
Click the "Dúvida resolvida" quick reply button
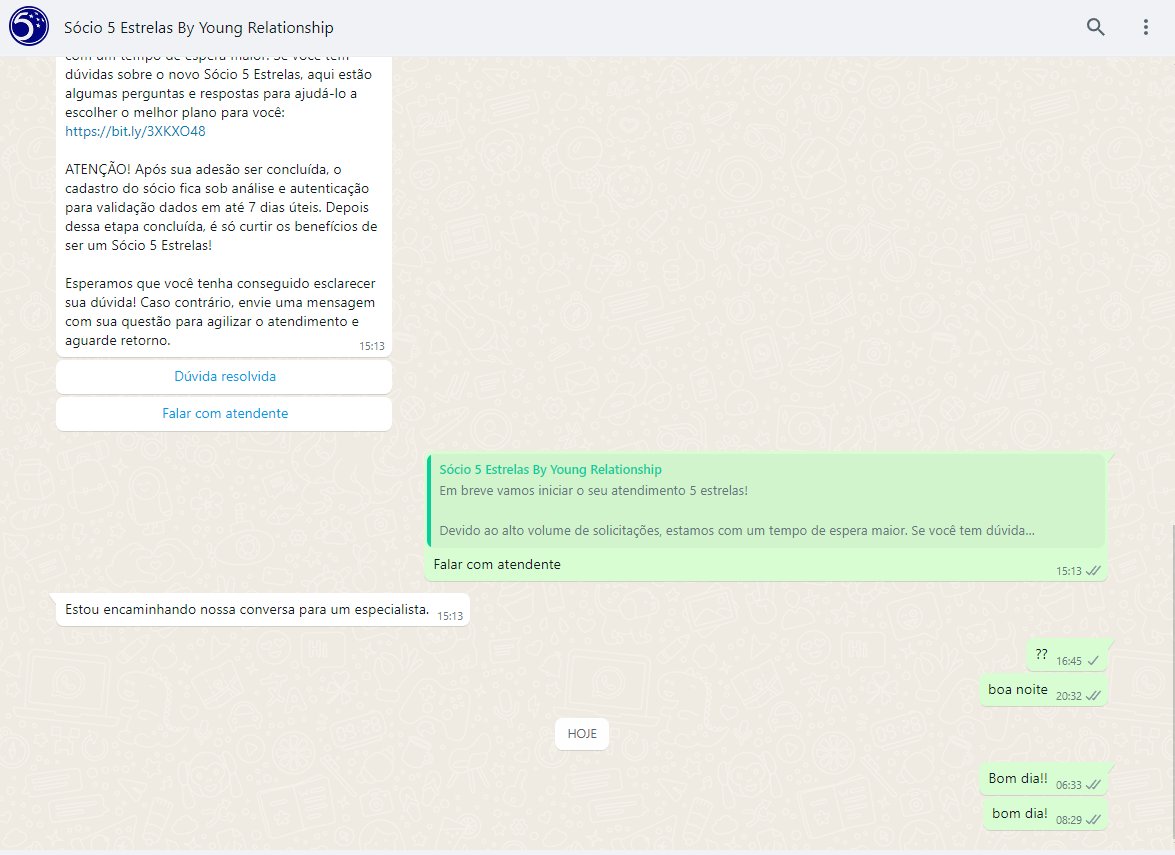(224, 377)
